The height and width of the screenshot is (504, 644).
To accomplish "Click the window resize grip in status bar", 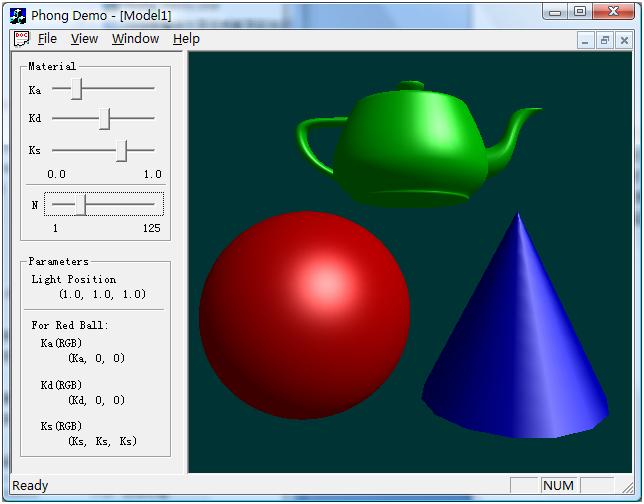I will pos(628,487).
